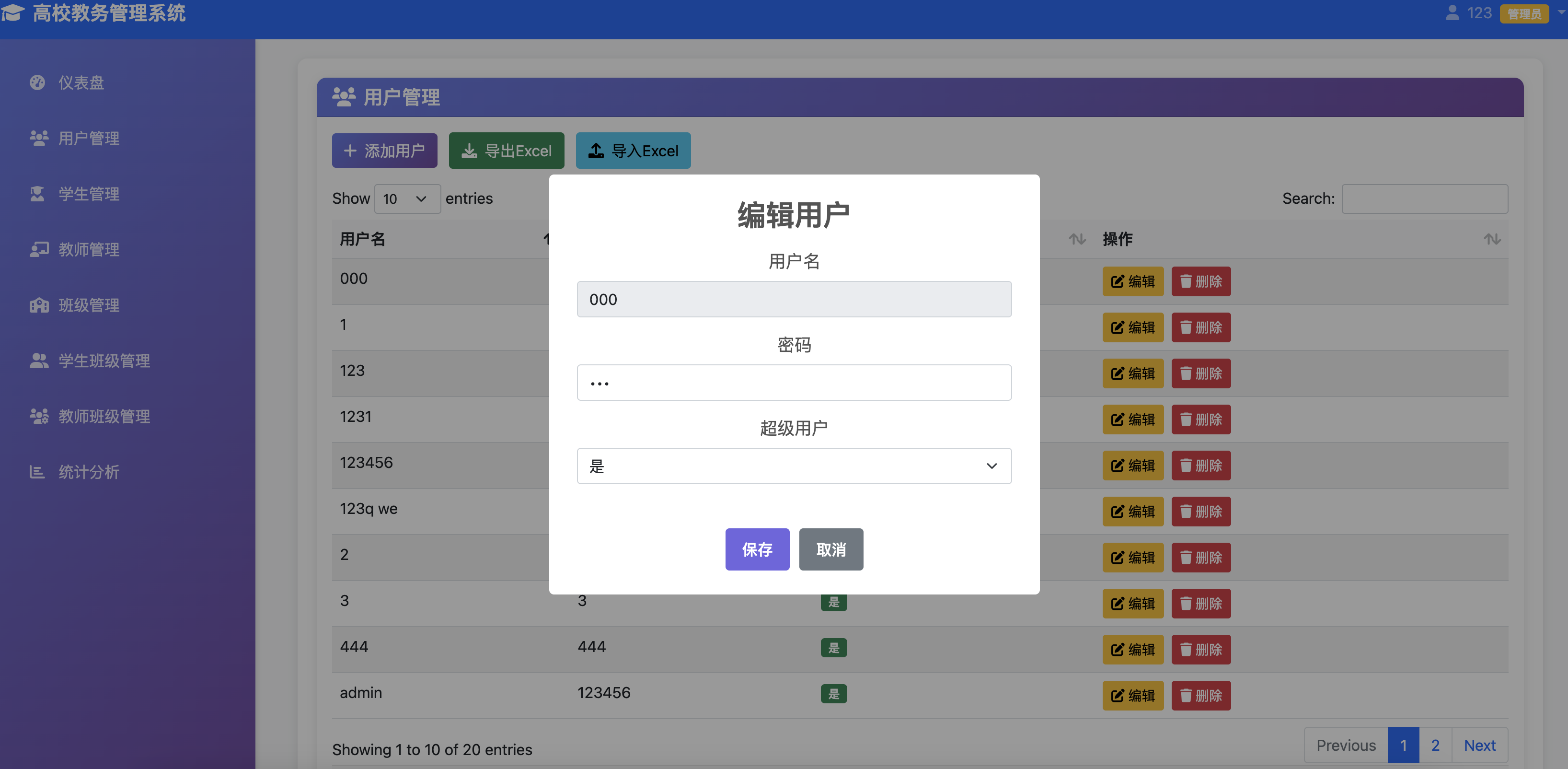Click the statistics analysis chart icon

[x=38, y=472]
